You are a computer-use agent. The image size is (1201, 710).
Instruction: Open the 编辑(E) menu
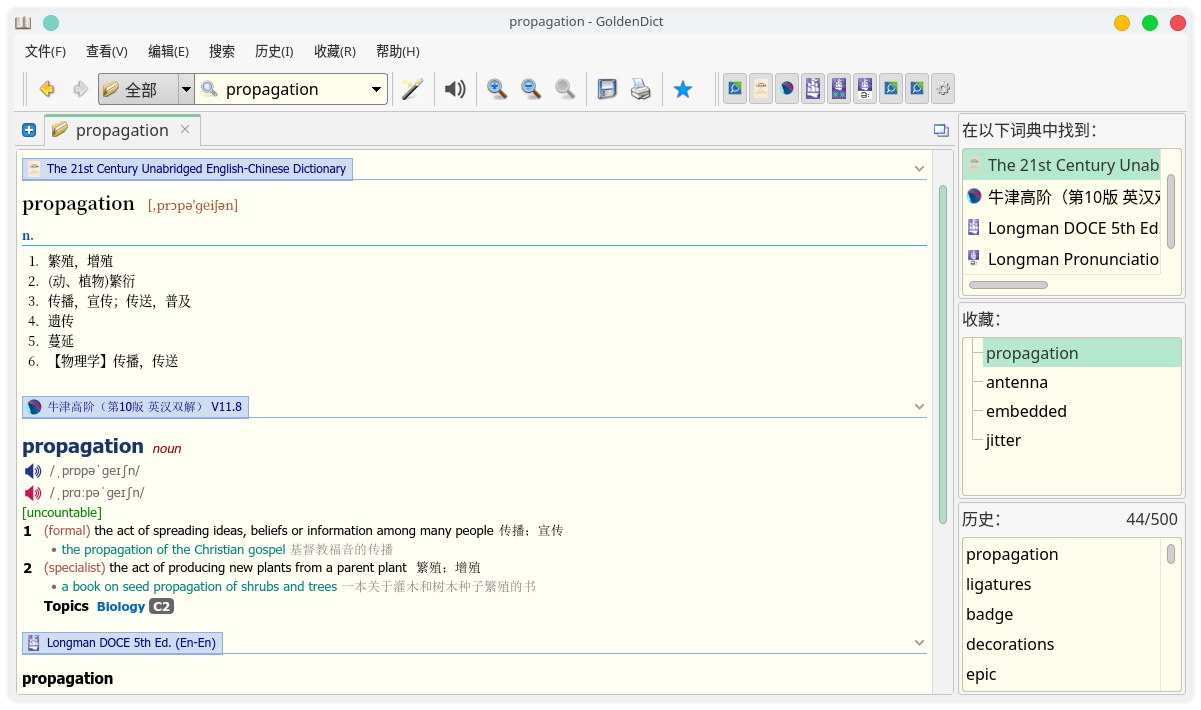click(x=168, y=52)
